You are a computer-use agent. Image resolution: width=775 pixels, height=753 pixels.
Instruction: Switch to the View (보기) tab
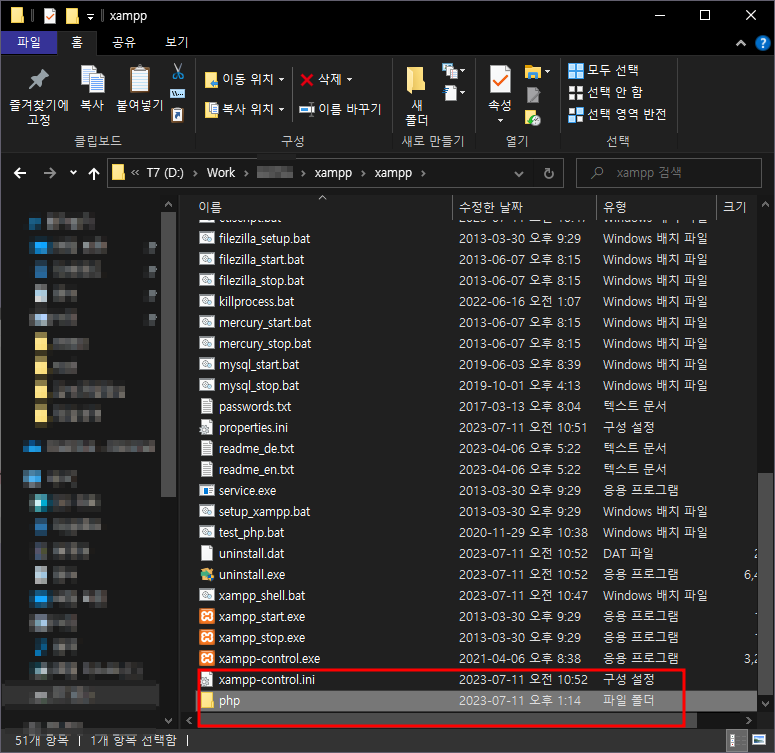[x=176, y=43]
